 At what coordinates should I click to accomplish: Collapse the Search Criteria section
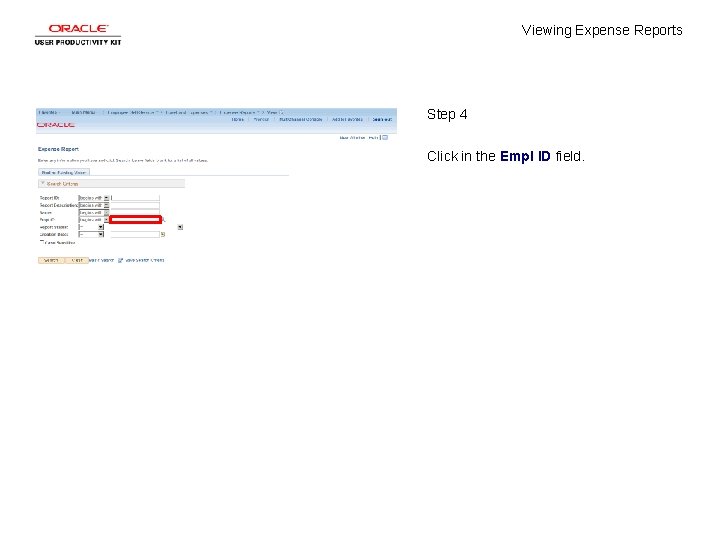point(42,184)
